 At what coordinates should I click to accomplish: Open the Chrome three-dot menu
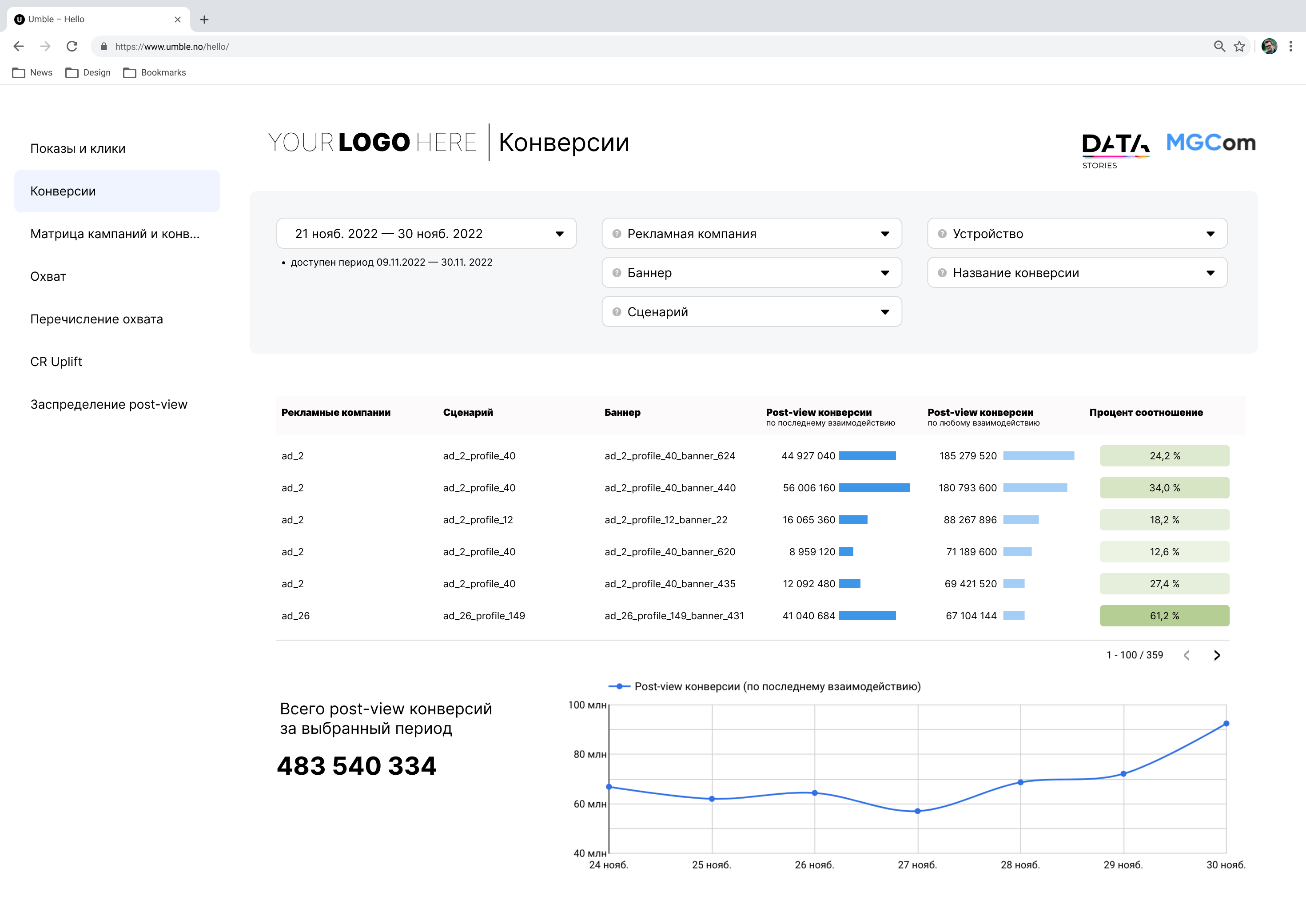tap(1290, 47)
